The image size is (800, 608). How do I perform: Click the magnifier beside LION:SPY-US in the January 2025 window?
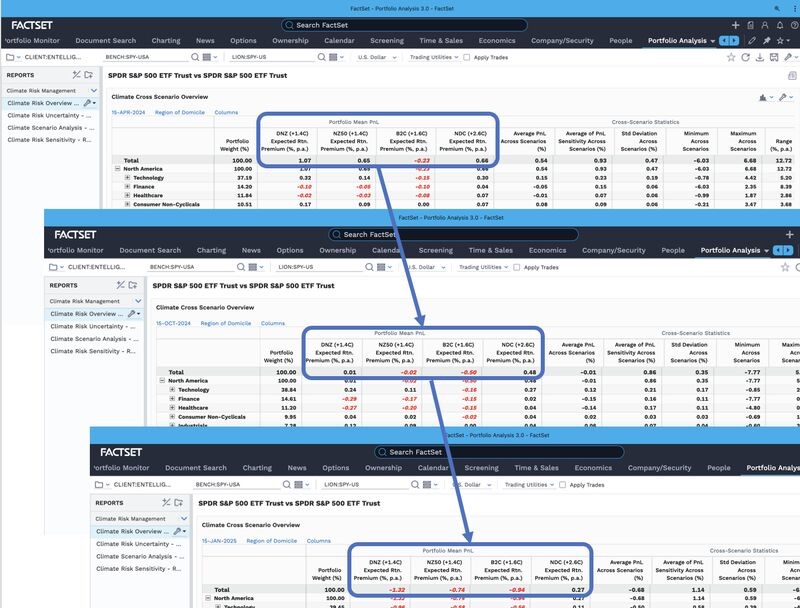tap(415, 485)
